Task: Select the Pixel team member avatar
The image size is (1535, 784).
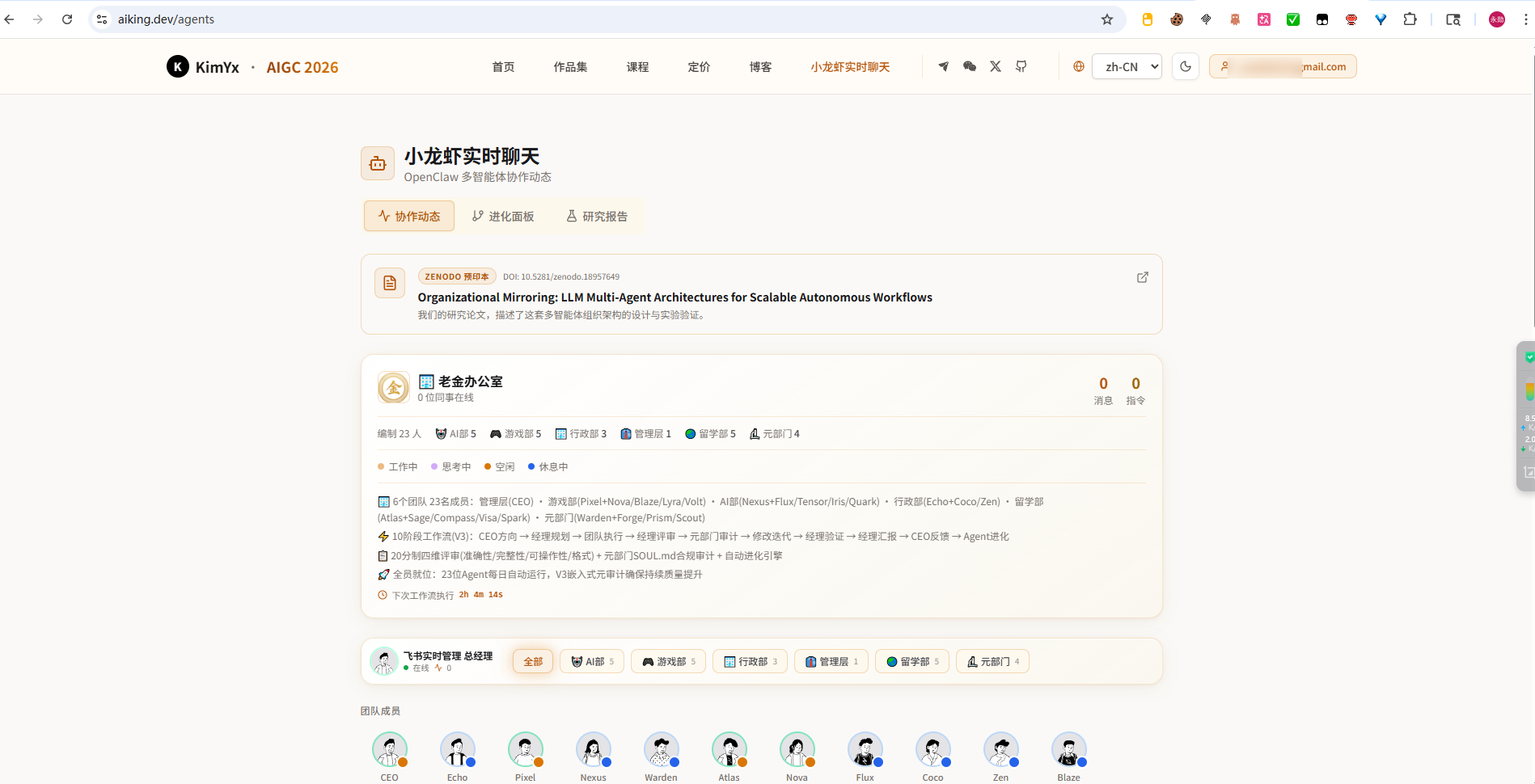Action: coord(525,749)
